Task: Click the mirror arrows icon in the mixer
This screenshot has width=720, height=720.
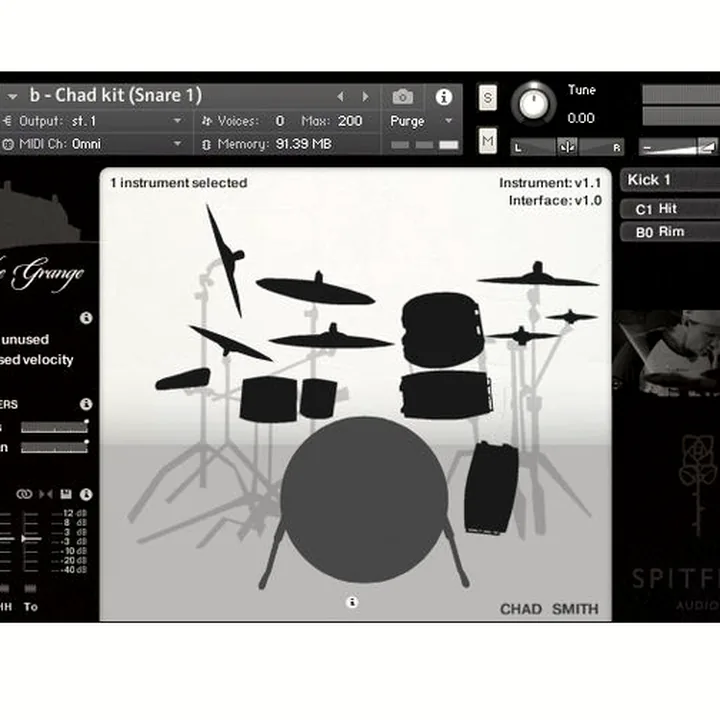Action: tap(46, 494)
